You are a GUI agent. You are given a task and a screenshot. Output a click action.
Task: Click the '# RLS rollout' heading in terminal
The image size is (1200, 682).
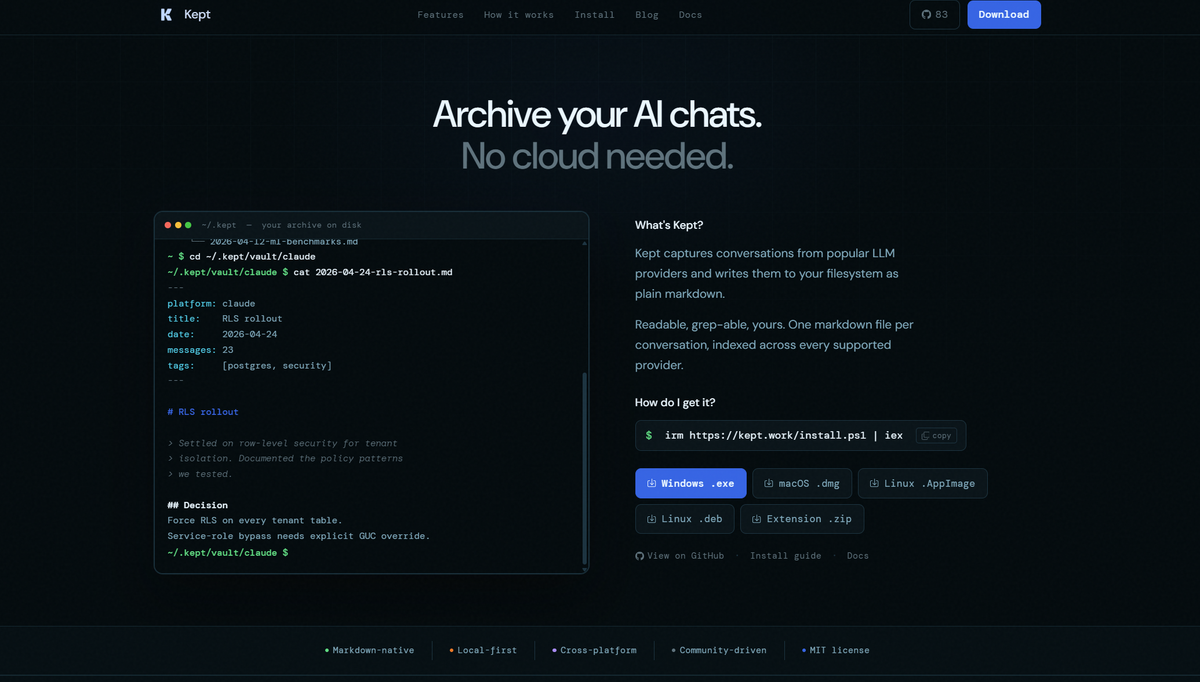(x=203, y=412)
